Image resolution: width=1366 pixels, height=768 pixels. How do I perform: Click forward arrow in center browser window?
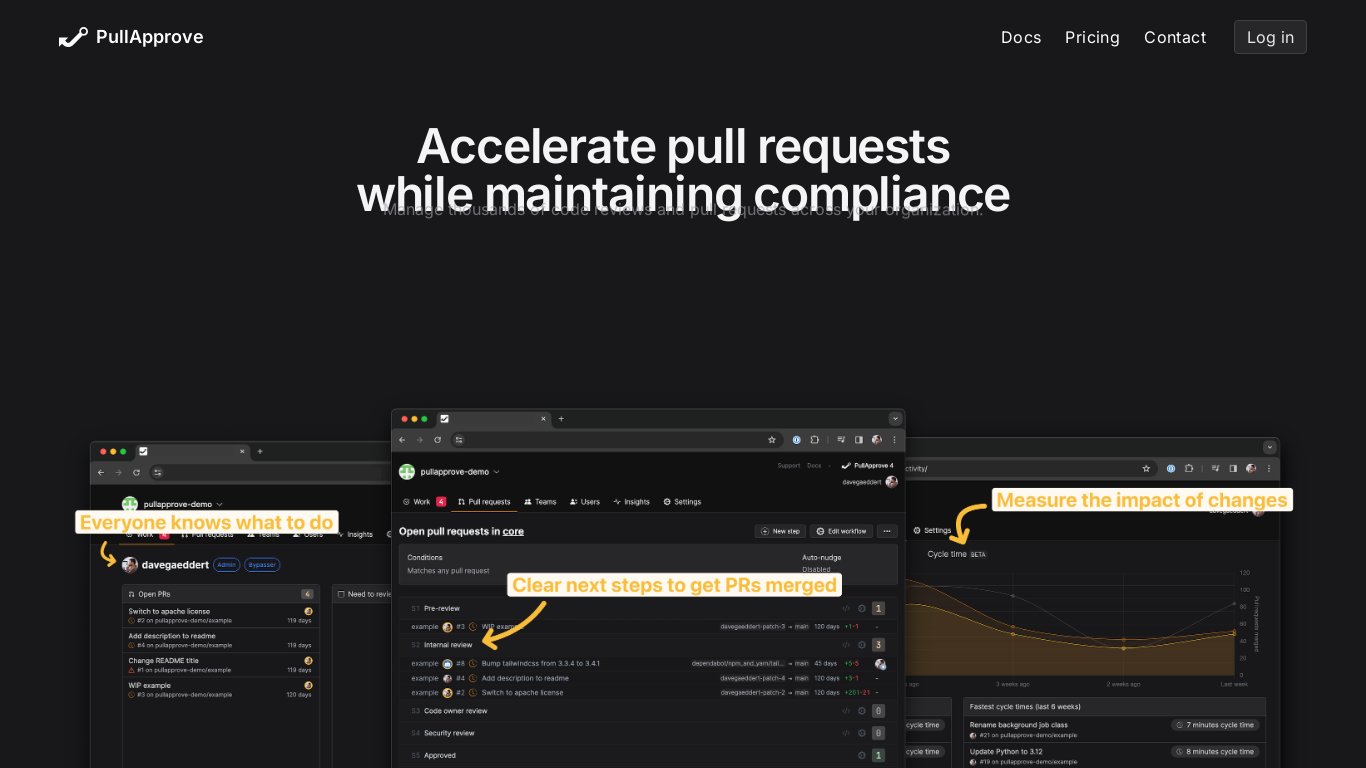420,439
